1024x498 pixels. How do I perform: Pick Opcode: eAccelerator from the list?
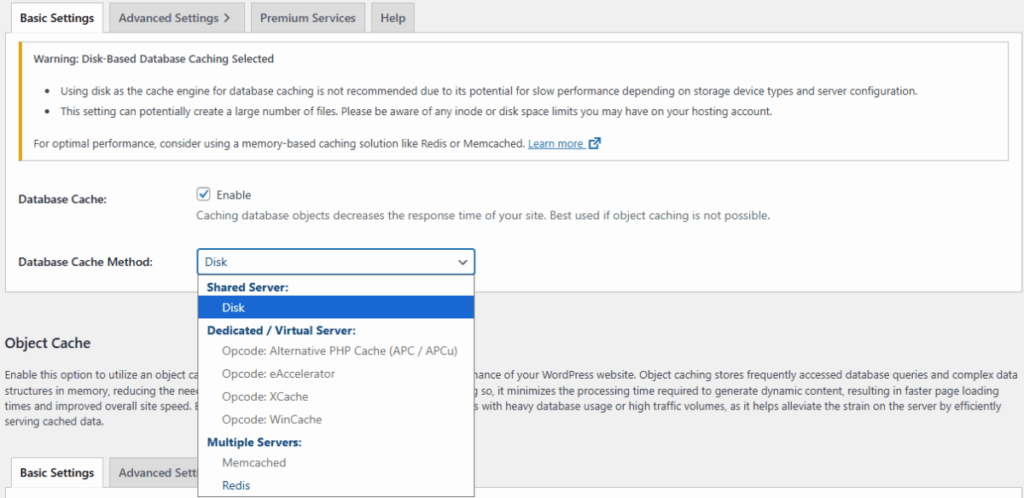click(x=278, y=374)
